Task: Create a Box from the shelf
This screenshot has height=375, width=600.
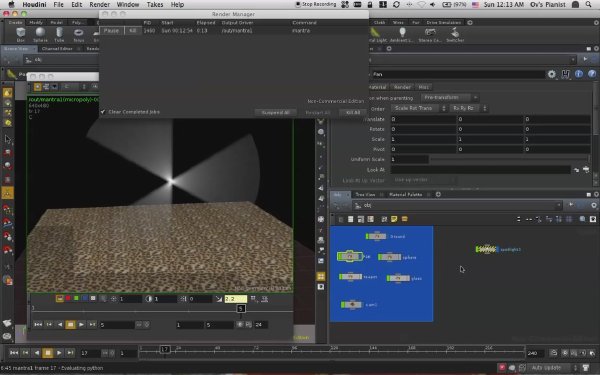Action: (21, 34)
